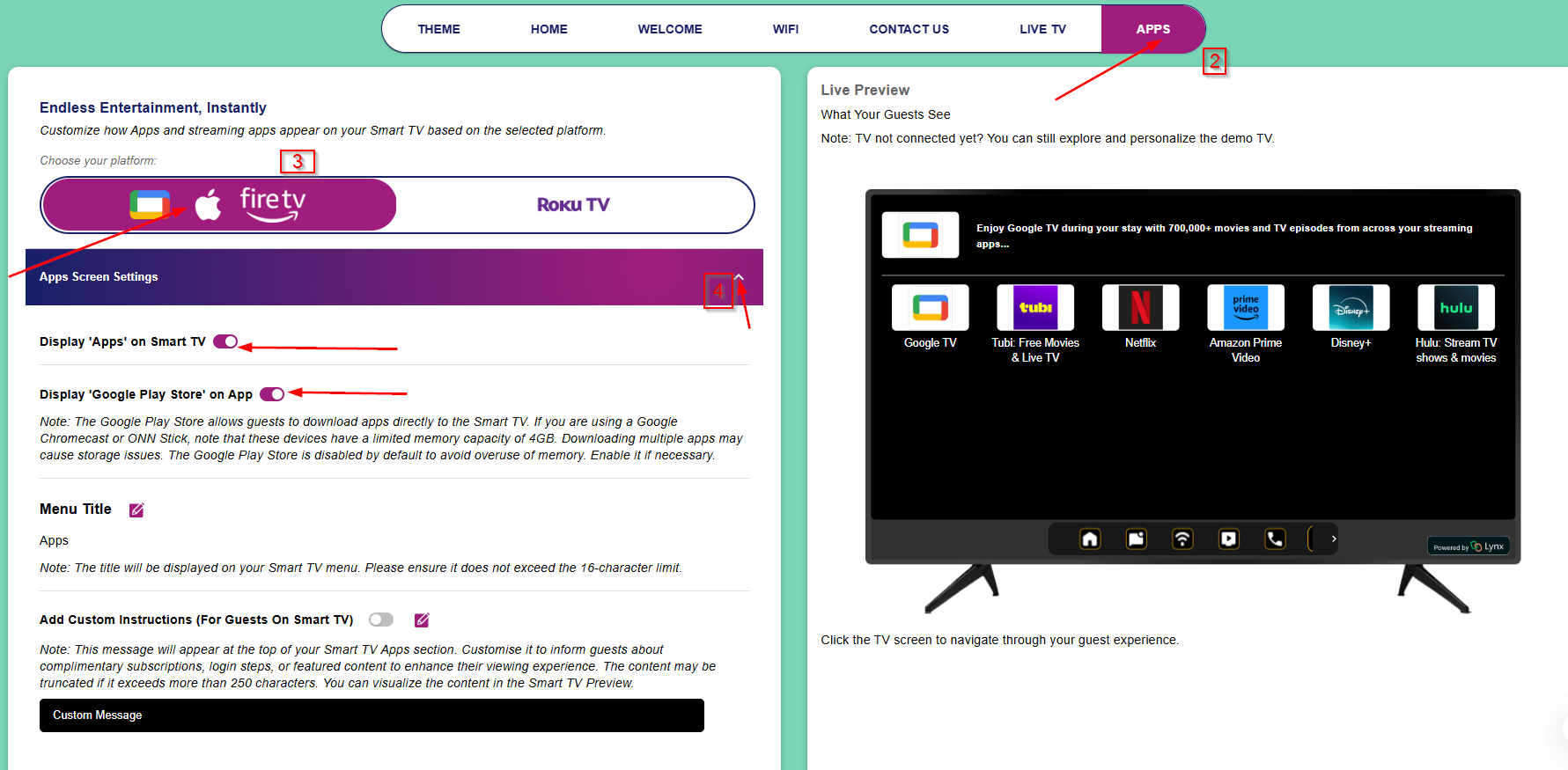Click Google TV logo in preview banner
The height and width of the screenshot is (770, 1568).
tap(920, 235)
